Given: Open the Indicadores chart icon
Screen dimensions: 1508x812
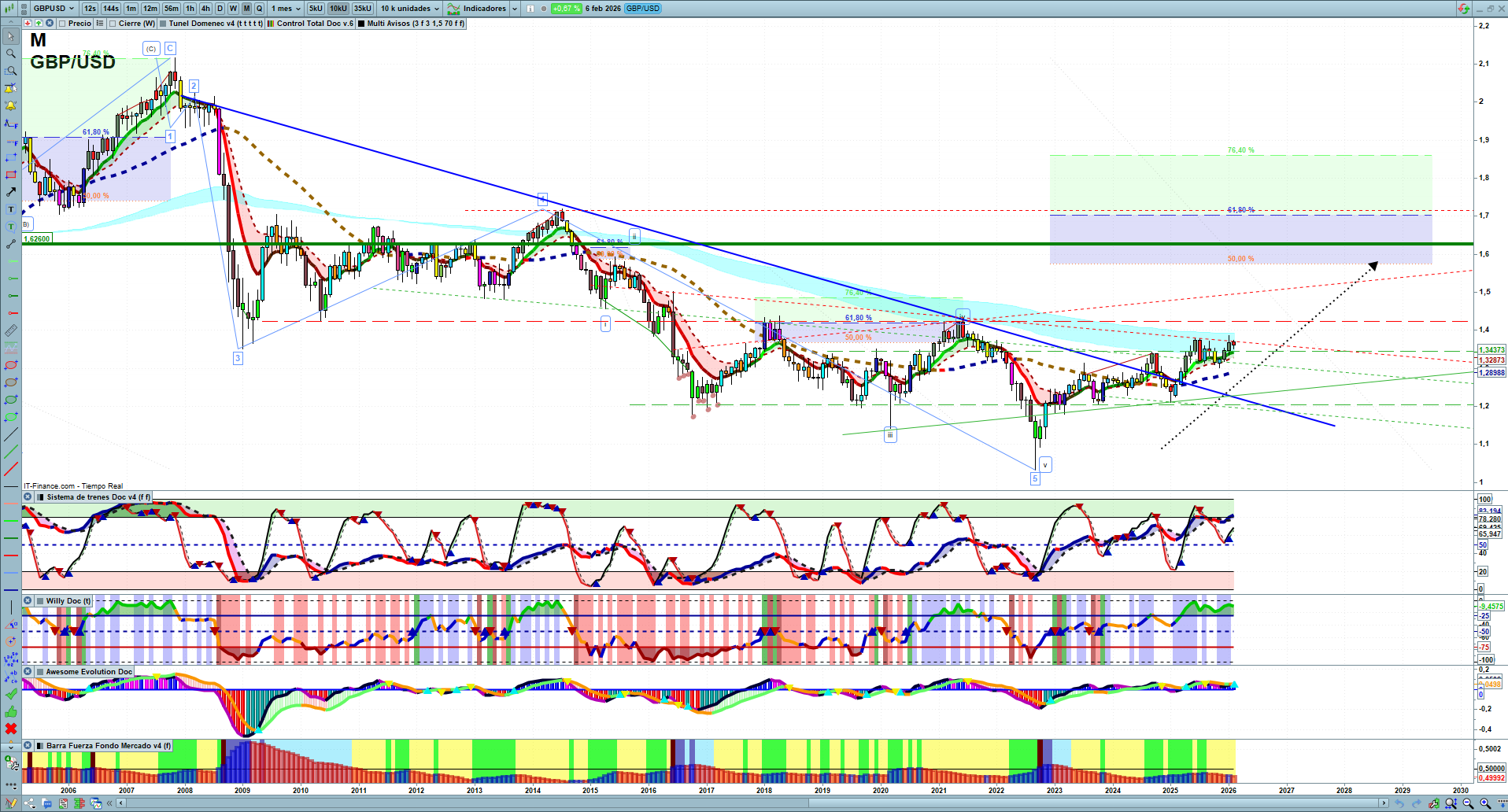Looking at the screenshot, I should [x=453, y=9].
